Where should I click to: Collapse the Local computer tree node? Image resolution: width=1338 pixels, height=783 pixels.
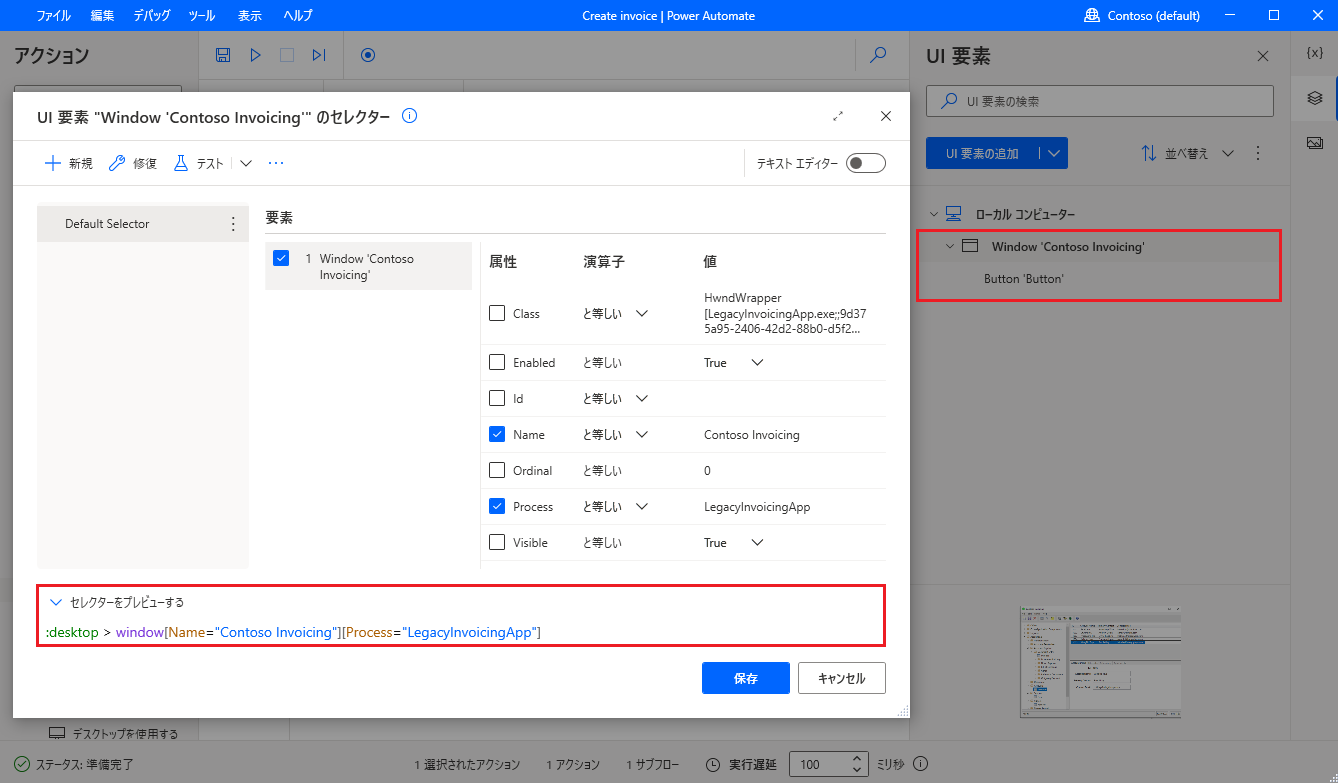point(933,214)
